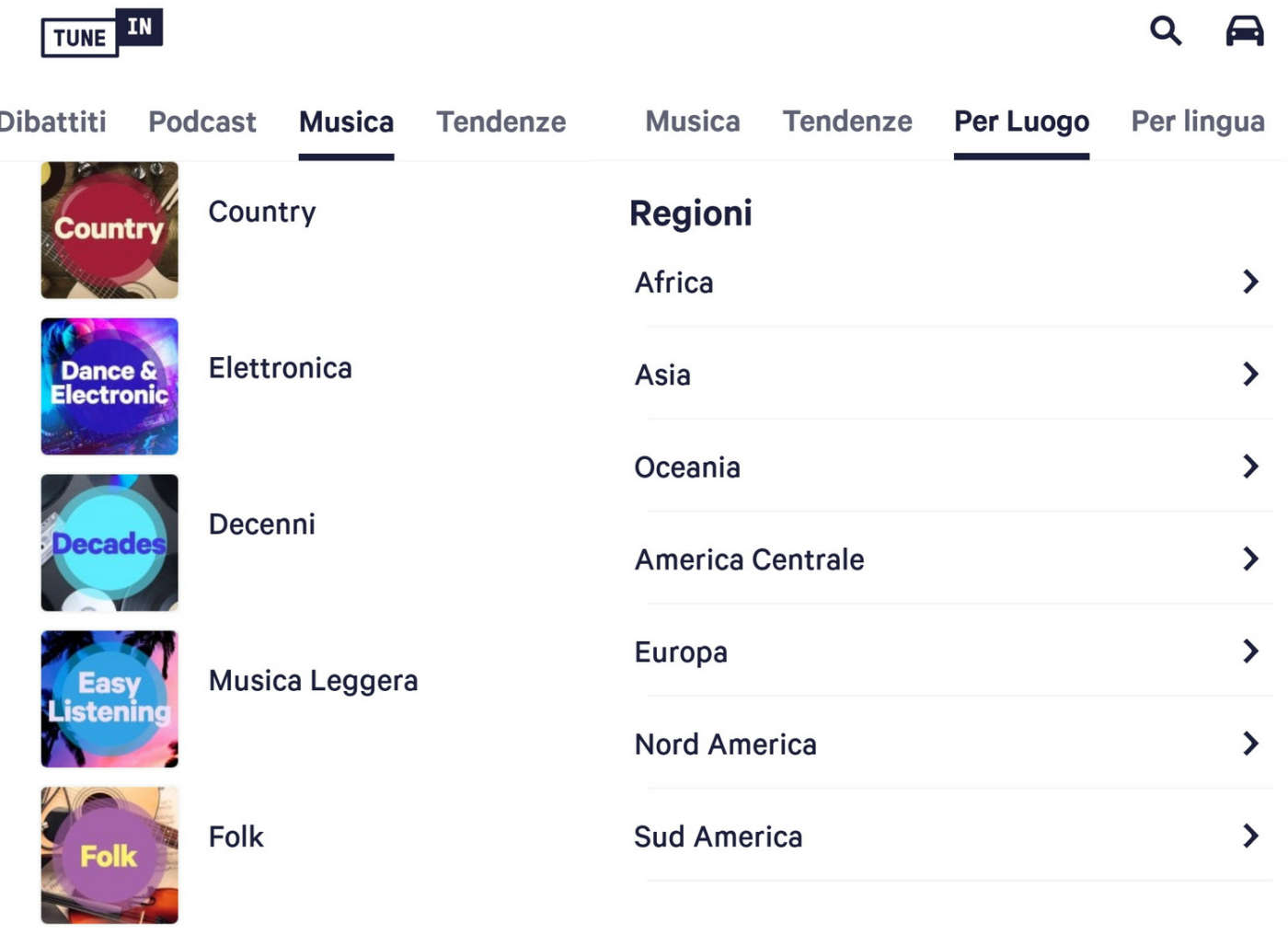Activate car mode icon

point(1244,31)
